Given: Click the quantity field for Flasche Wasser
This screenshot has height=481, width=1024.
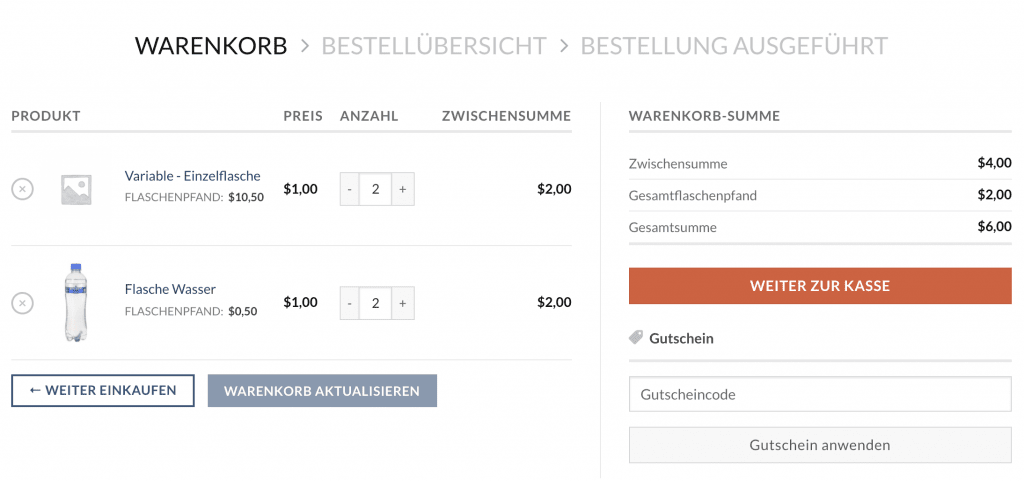Looking at the screenshot, I should [x=376, y=303].
